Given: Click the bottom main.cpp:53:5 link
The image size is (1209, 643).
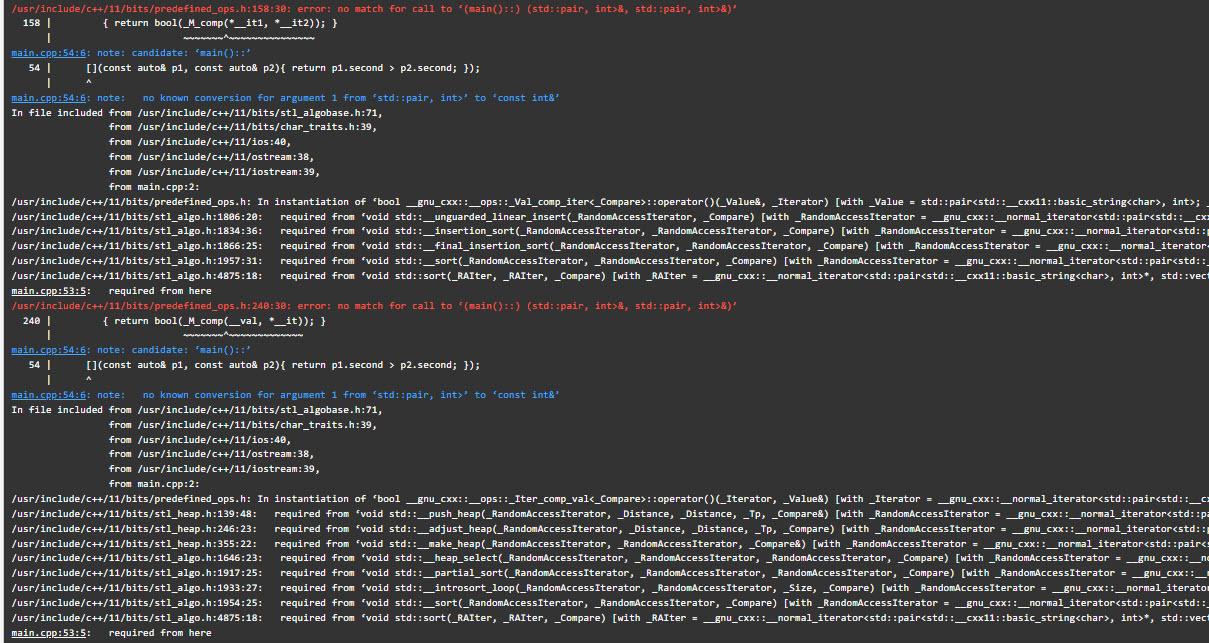Looking at the screenshot, I should pos(40,632).
